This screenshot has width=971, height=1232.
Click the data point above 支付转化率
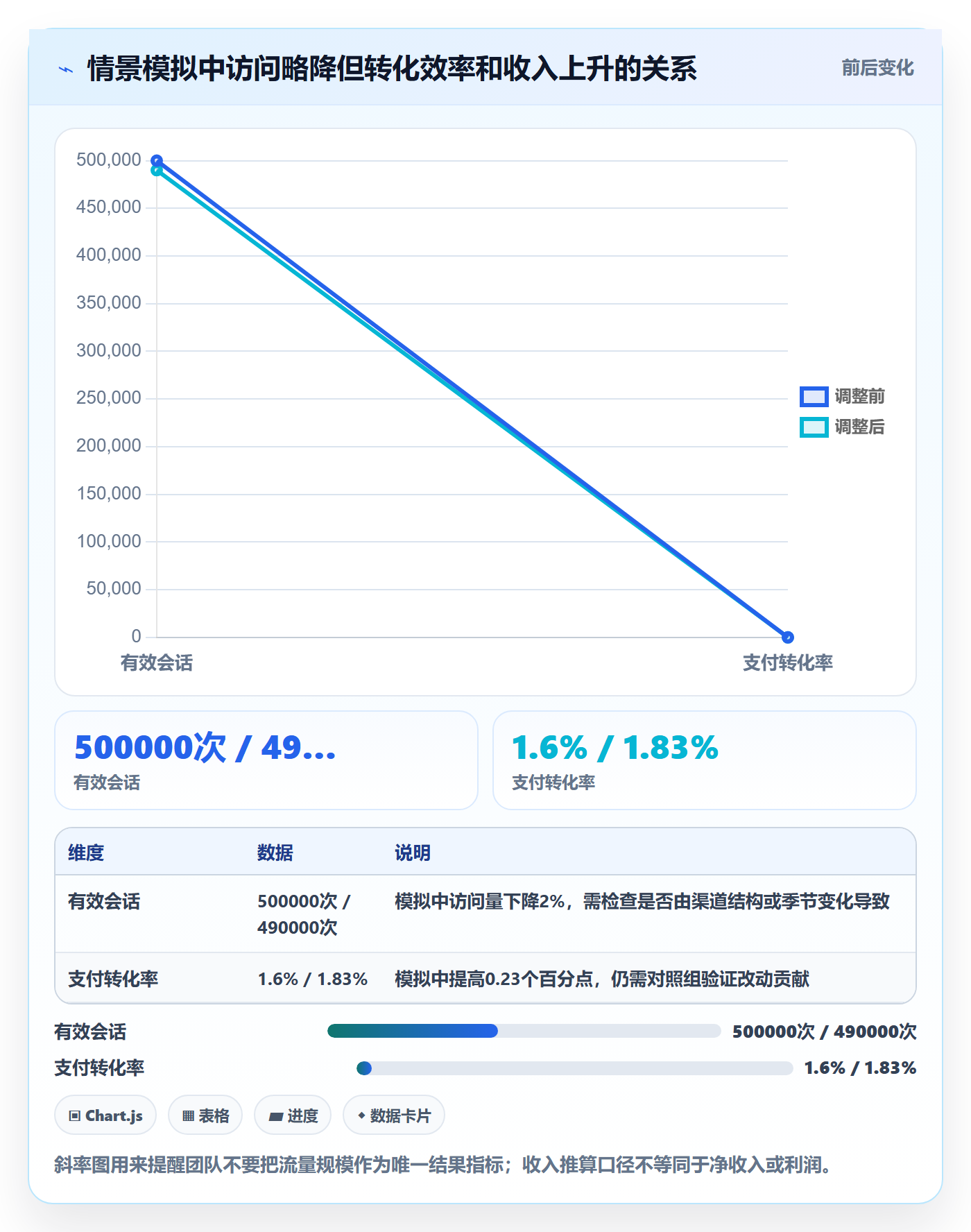[x=787, y=637]
